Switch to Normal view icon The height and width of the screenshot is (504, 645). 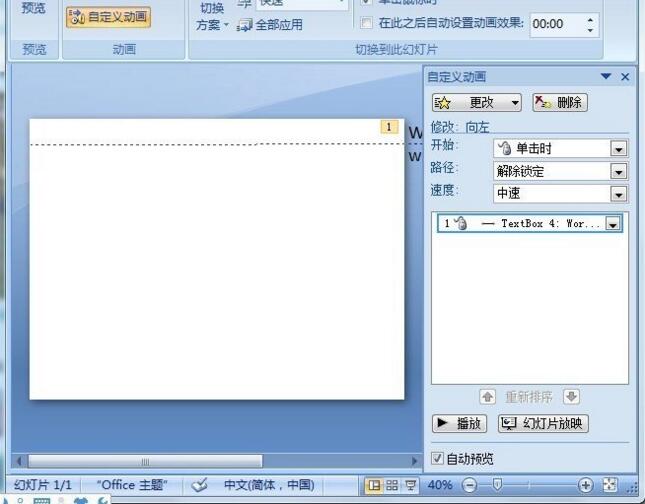point(374,485)
